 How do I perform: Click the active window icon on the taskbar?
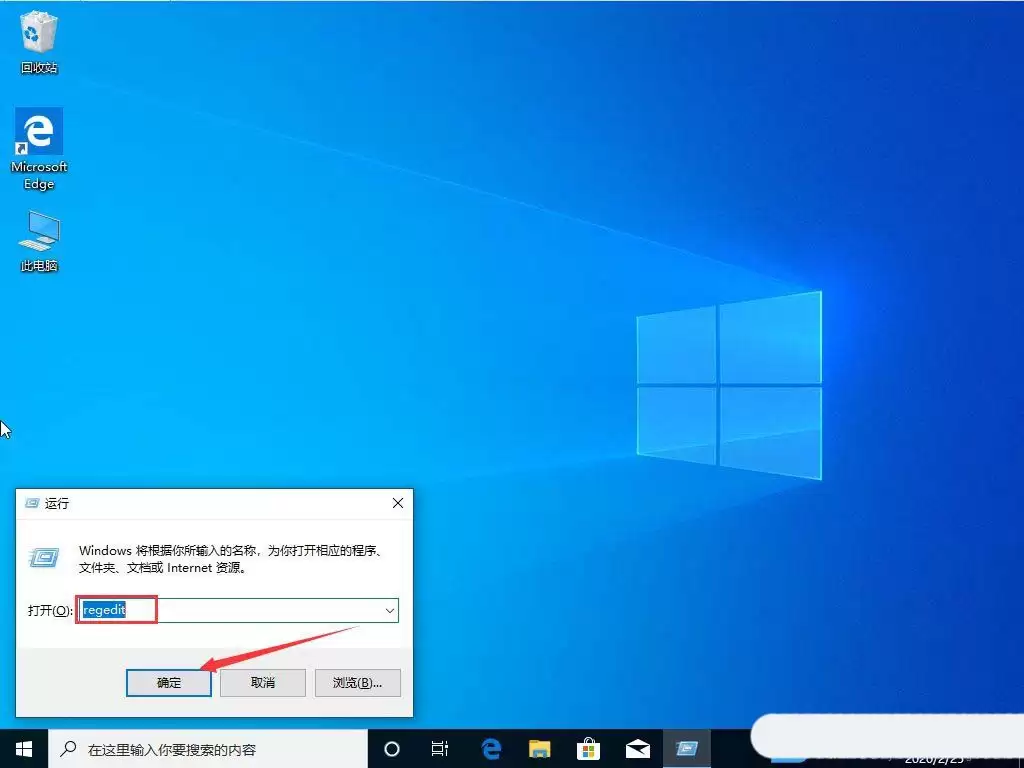point(687,748)
